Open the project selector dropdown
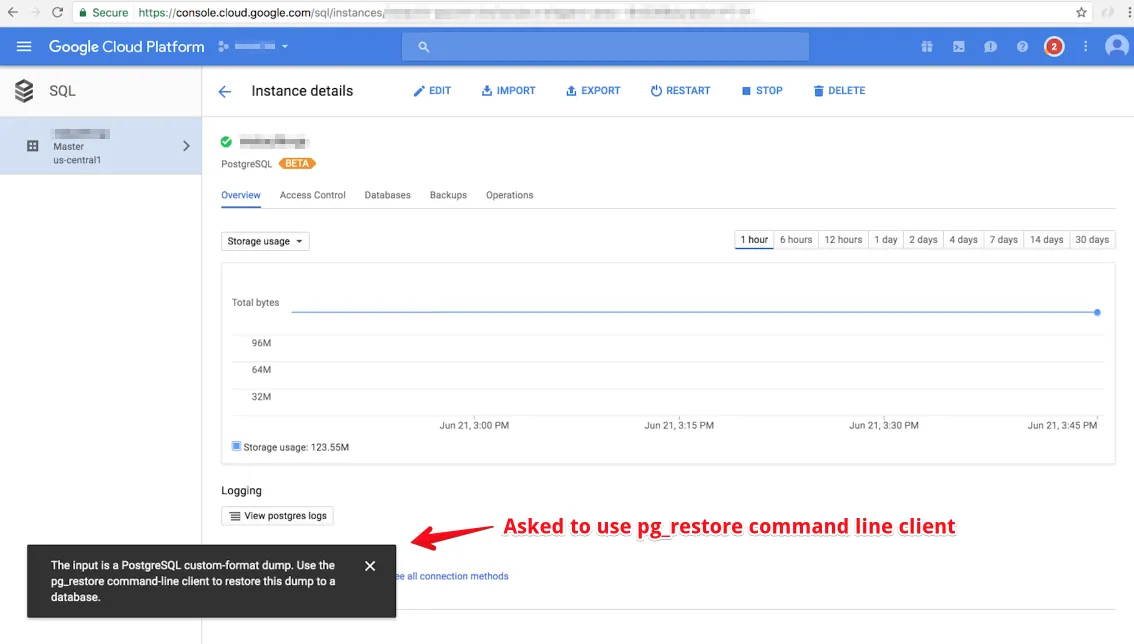This screenshot has width=1134, height=644. coord(253,46)
